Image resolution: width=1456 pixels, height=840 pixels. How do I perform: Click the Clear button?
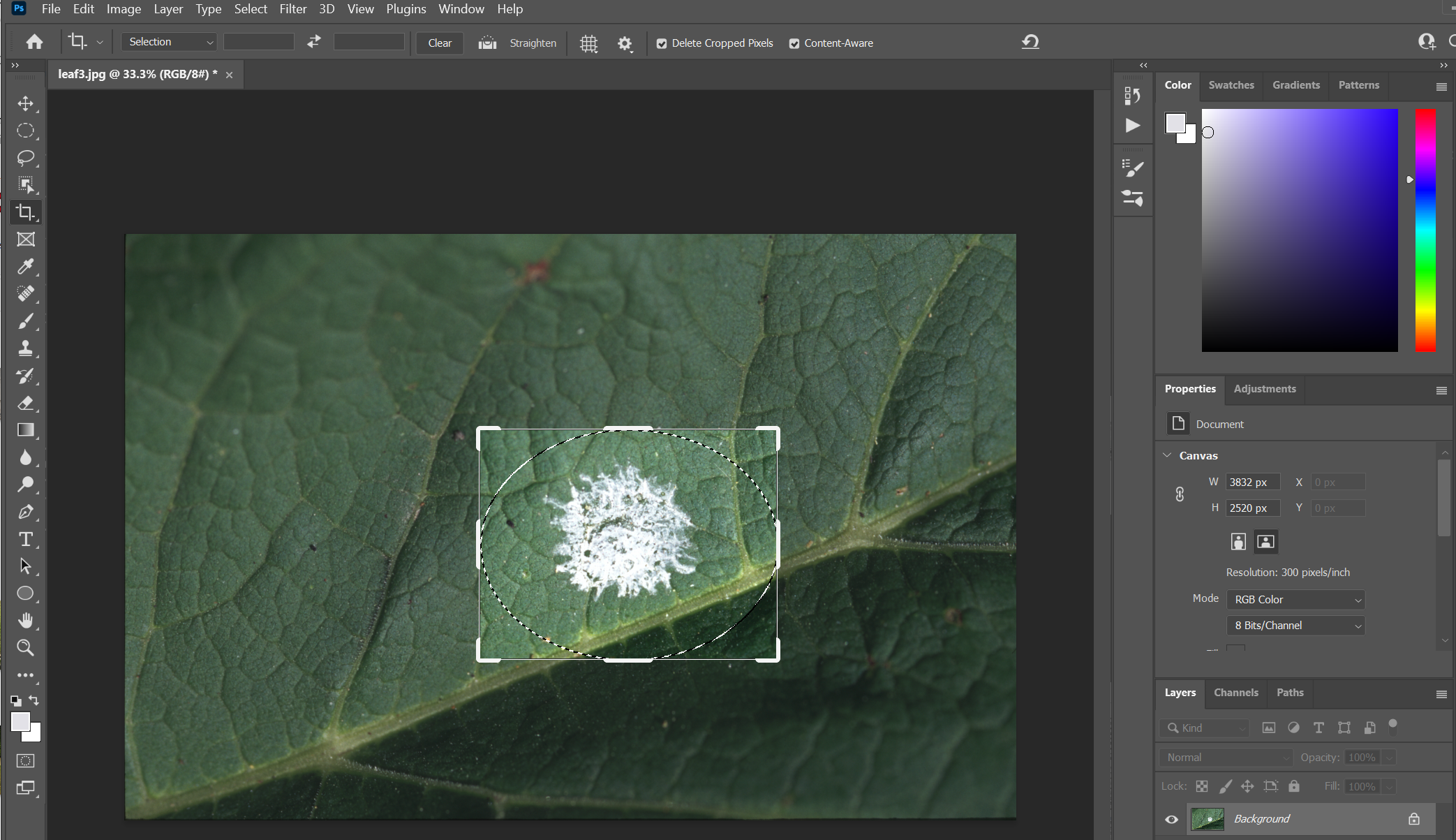(440, 43)
